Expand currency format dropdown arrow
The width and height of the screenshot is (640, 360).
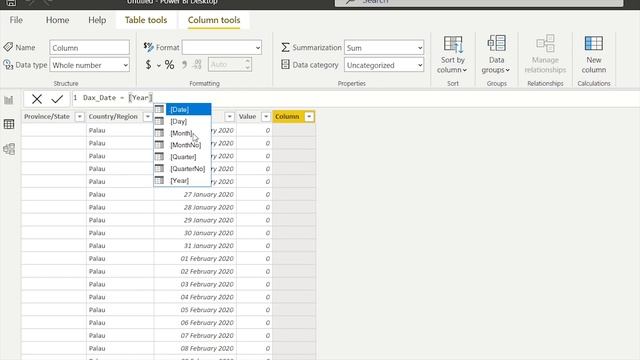(159, 66)
